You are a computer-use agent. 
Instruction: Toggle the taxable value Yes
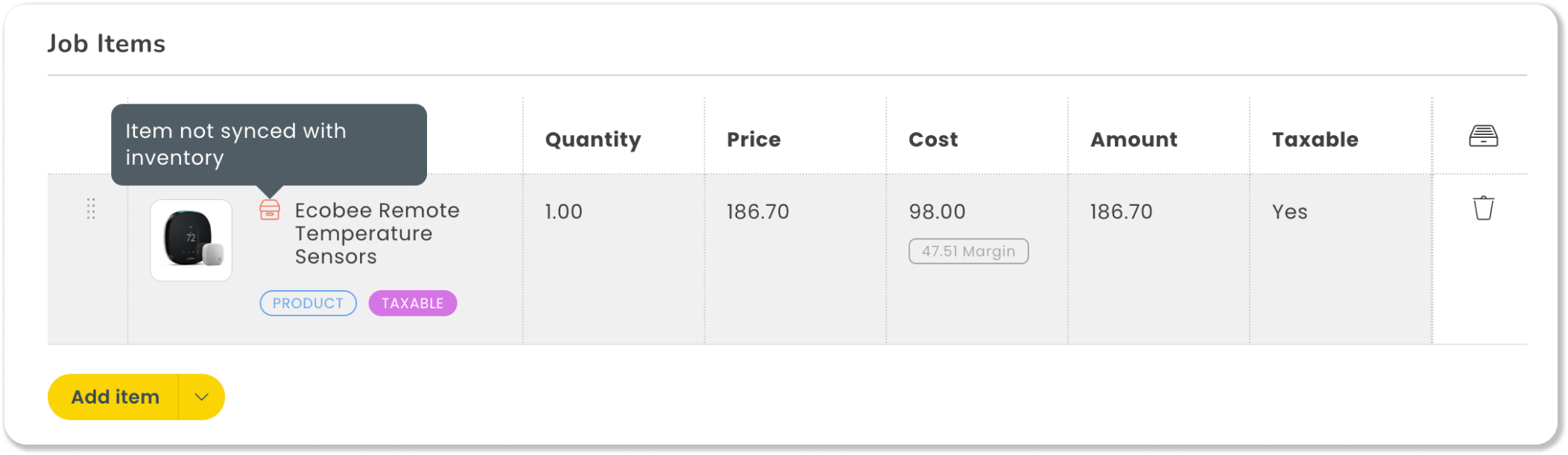1289,212
